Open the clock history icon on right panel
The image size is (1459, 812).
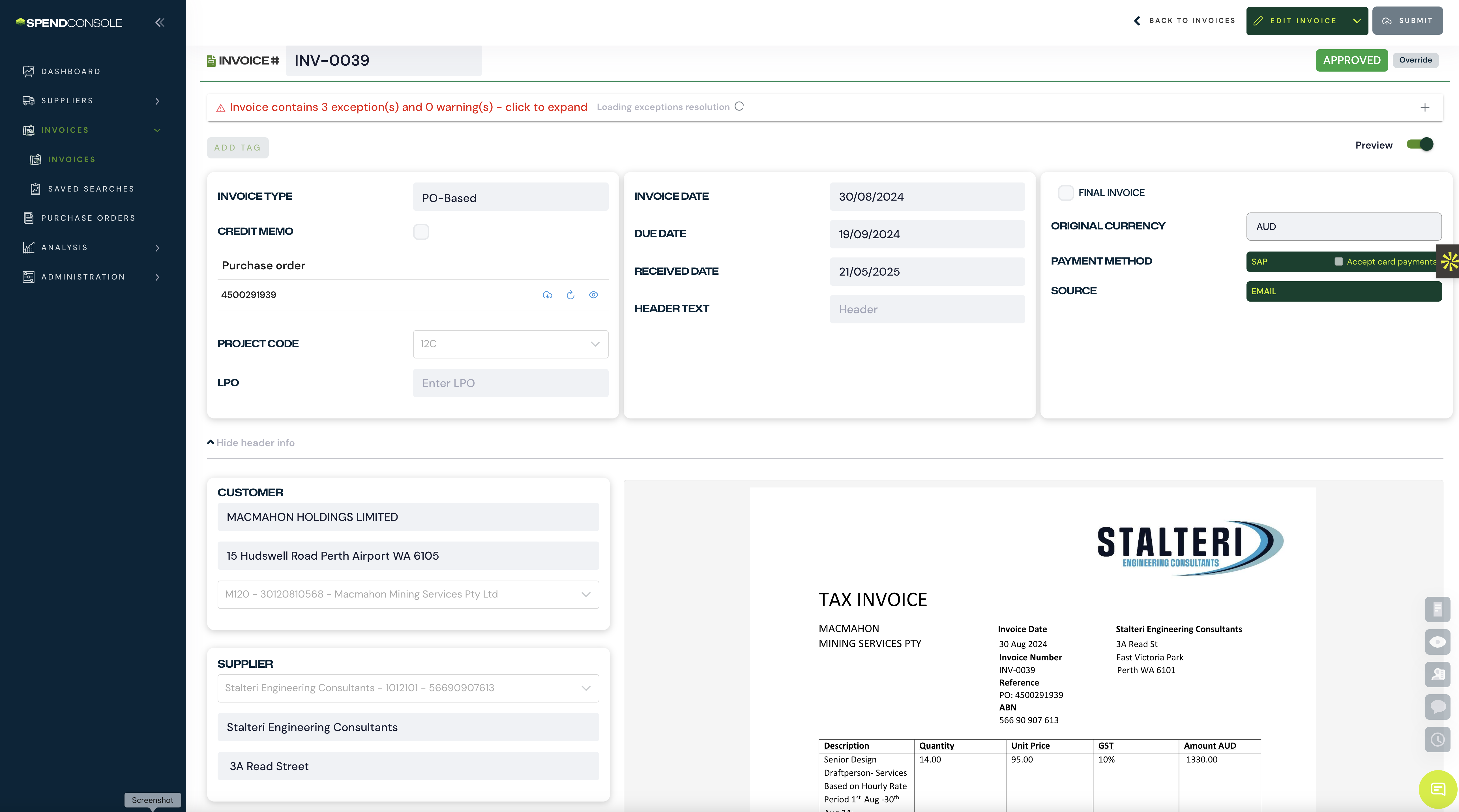click(x=1437, y=740)
